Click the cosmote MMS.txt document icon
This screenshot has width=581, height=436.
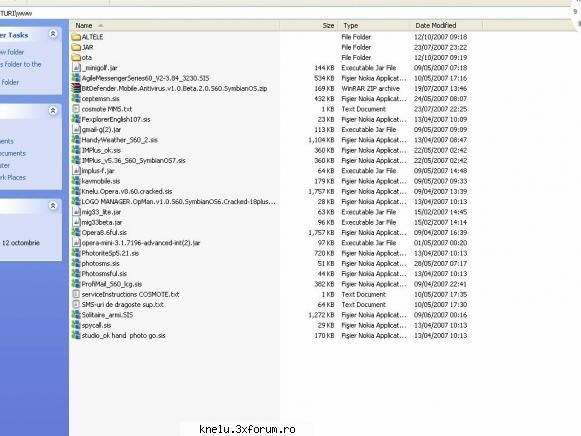point(76,109)
